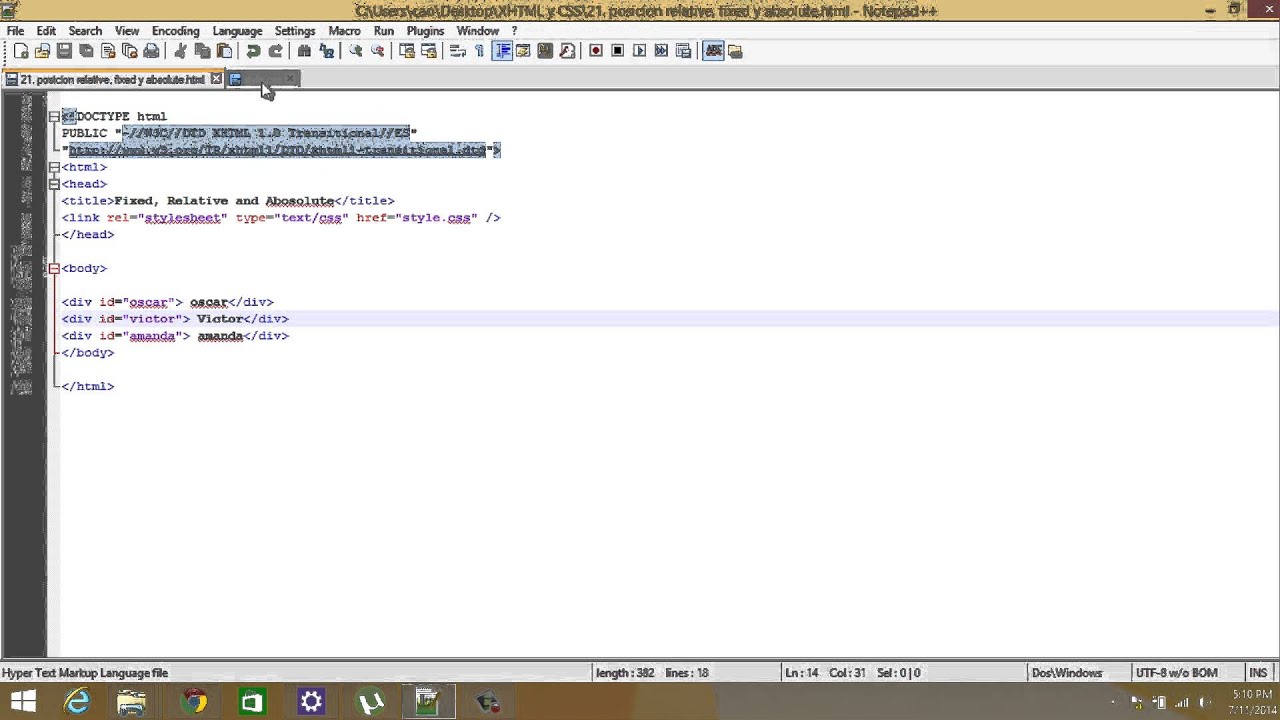Collapse the DOCTYPE fold marker
The width and height of the screenshot is (1280, 720).
click(x=54, y=116)
